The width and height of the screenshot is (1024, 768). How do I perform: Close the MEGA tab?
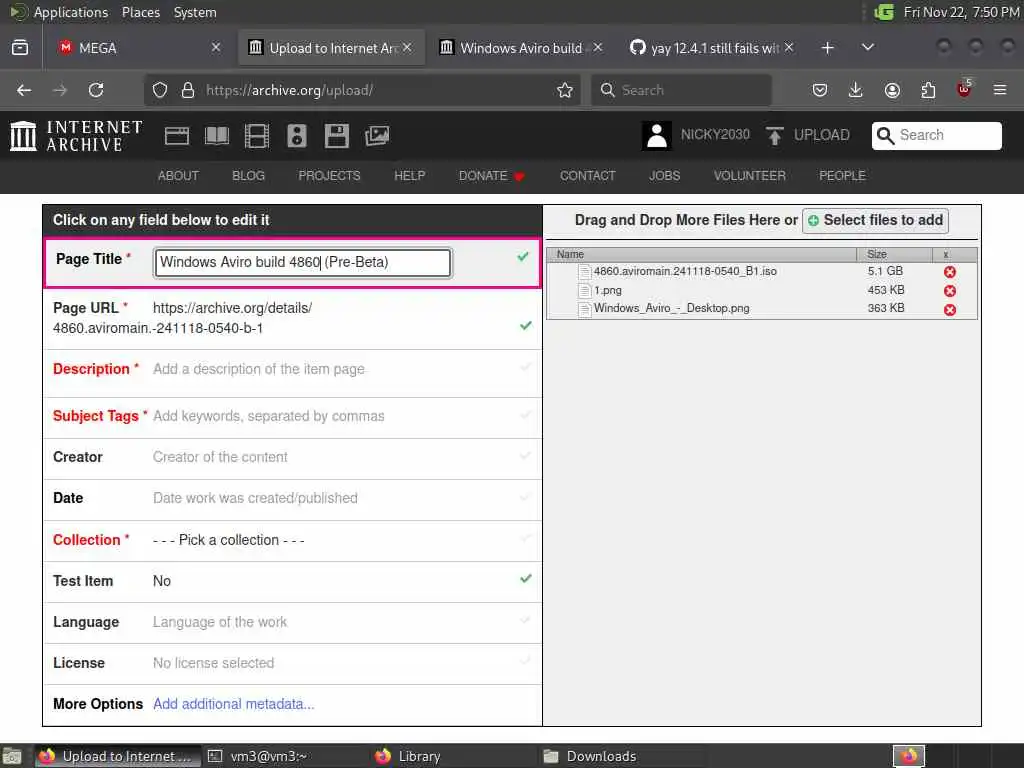click(x=216, y=48)
